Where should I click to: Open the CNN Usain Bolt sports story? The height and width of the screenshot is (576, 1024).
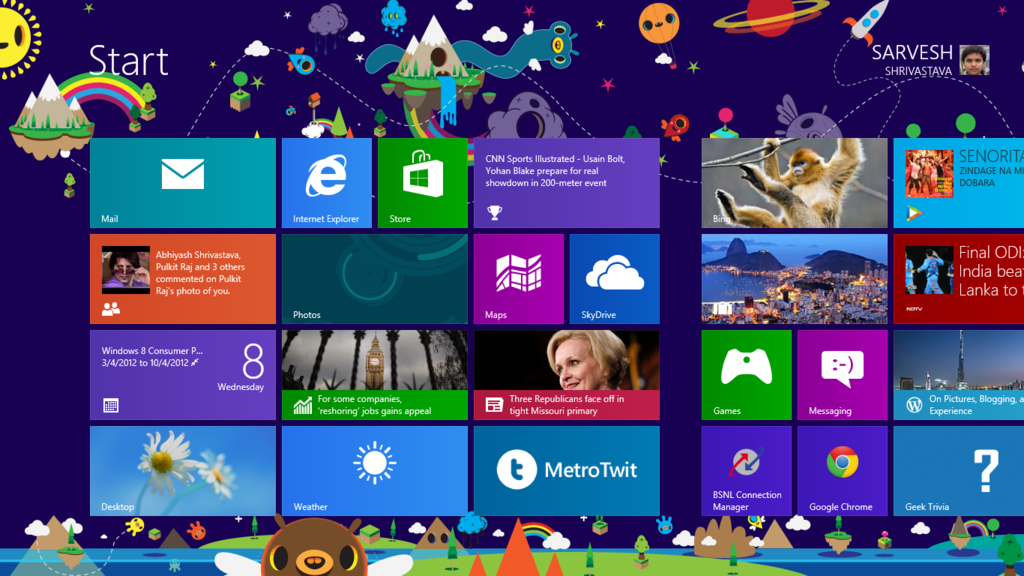pyautogui.click(x=566, y=182)
